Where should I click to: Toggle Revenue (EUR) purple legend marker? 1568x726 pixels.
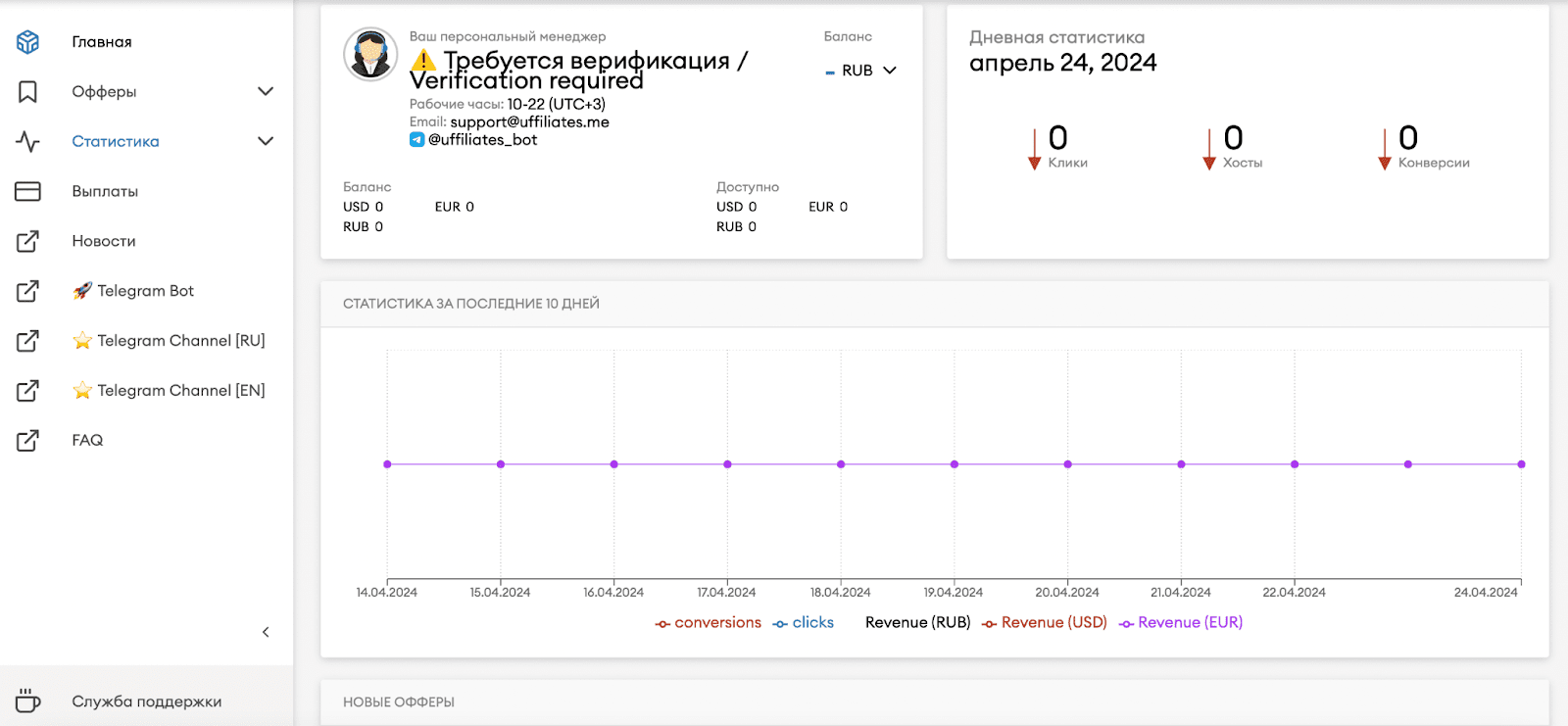(1127, 623)
